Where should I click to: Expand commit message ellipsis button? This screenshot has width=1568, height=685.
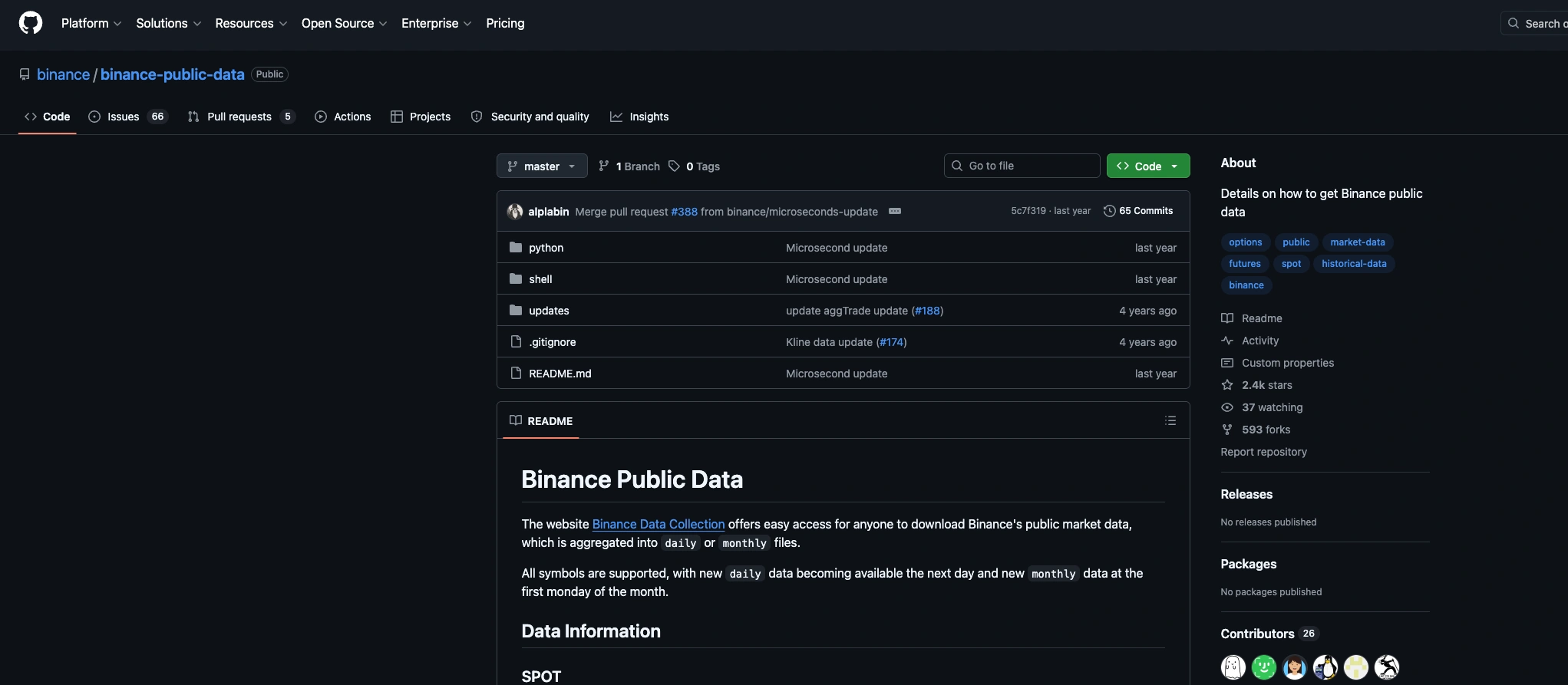coord(895,211)
